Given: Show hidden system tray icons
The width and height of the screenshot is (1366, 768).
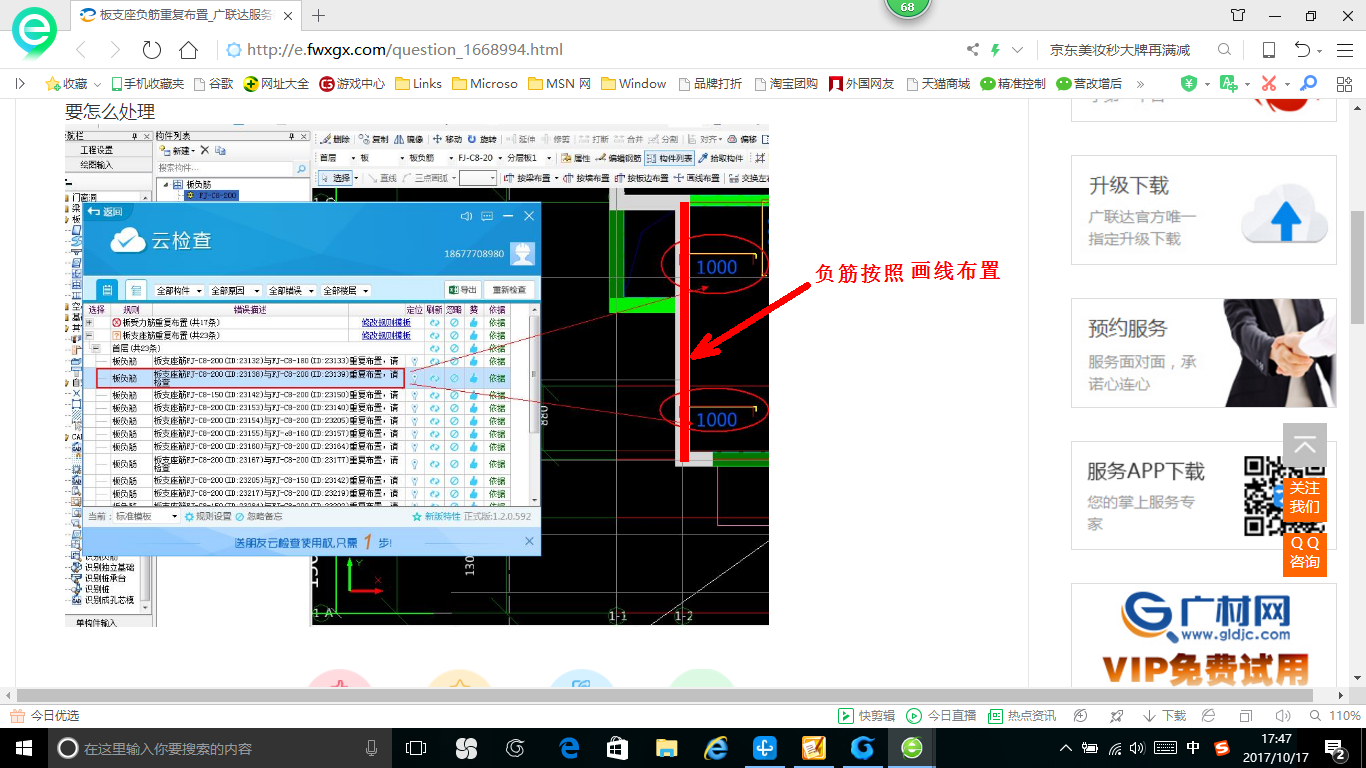Looking at the screenshot, I should click(x=1065, y=748).
